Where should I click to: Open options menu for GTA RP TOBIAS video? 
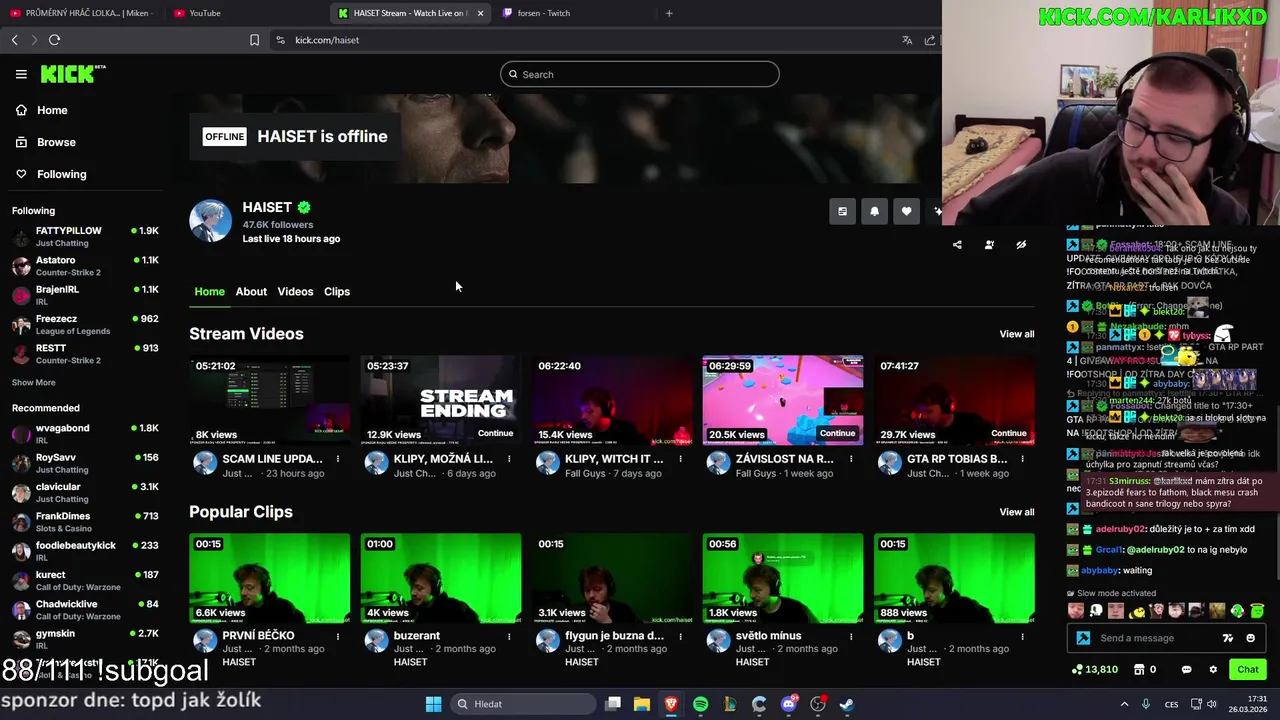point(1022,459)
